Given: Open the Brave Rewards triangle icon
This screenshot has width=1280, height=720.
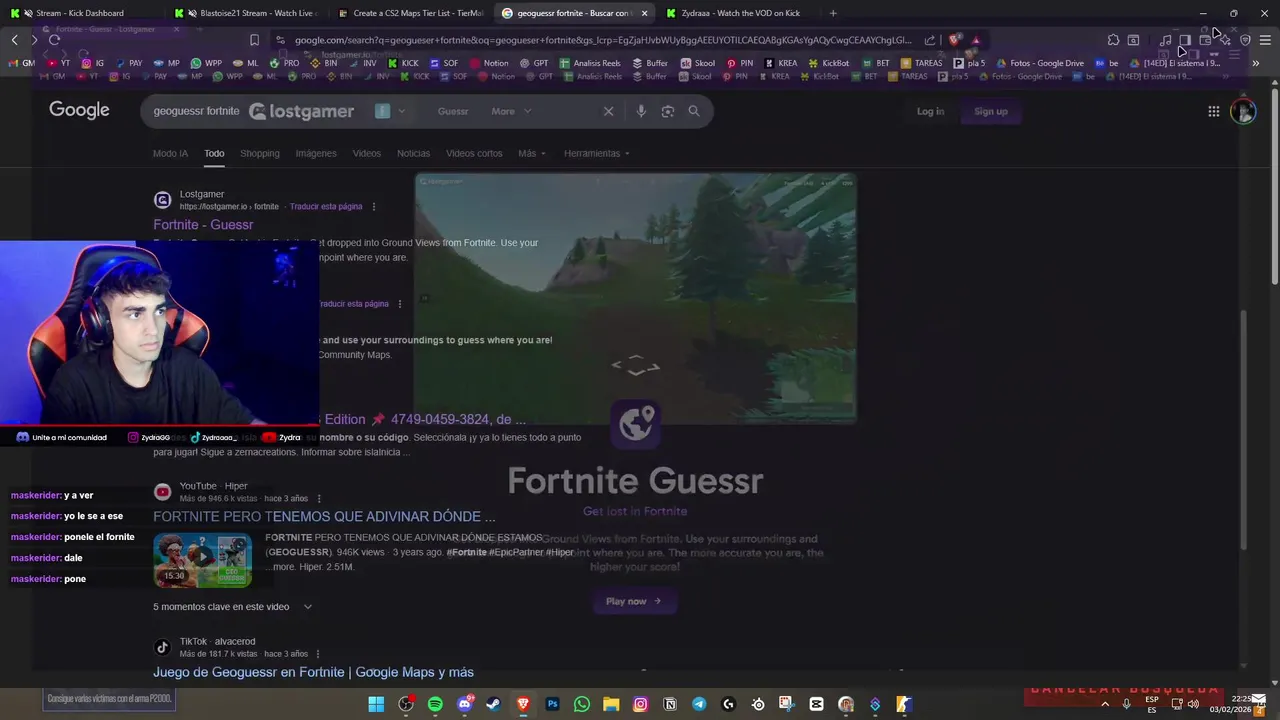Looking at the screenshot, I should [976, 40].
